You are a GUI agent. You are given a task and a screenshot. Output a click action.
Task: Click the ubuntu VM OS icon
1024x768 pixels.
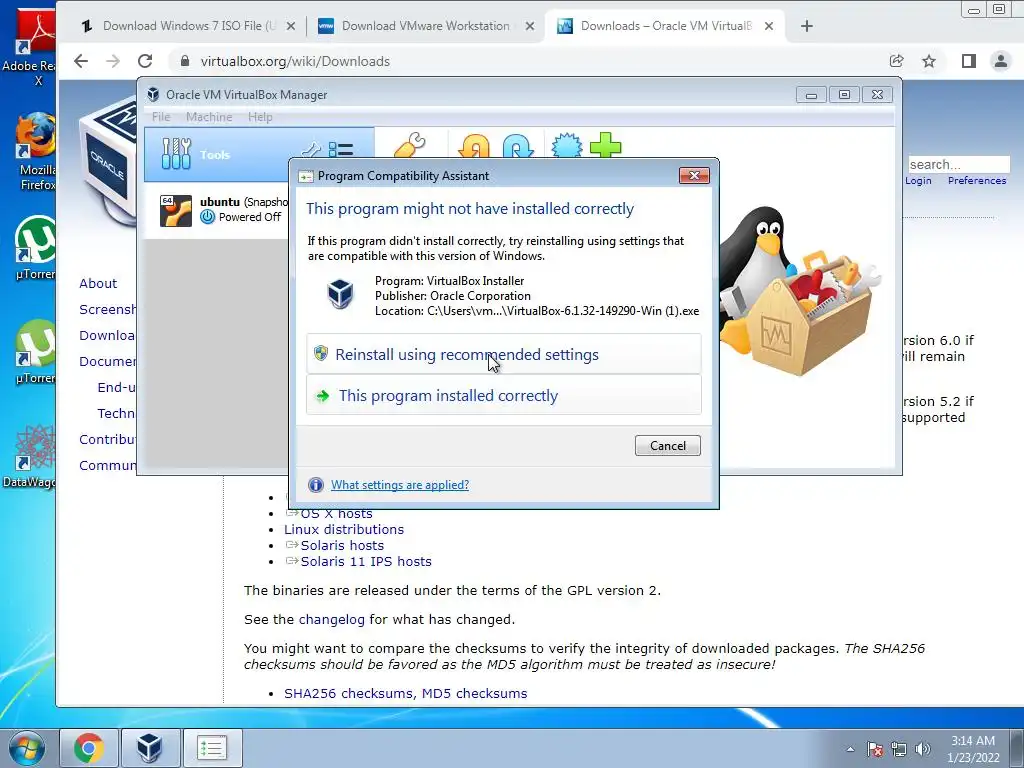tap(176, 210)
